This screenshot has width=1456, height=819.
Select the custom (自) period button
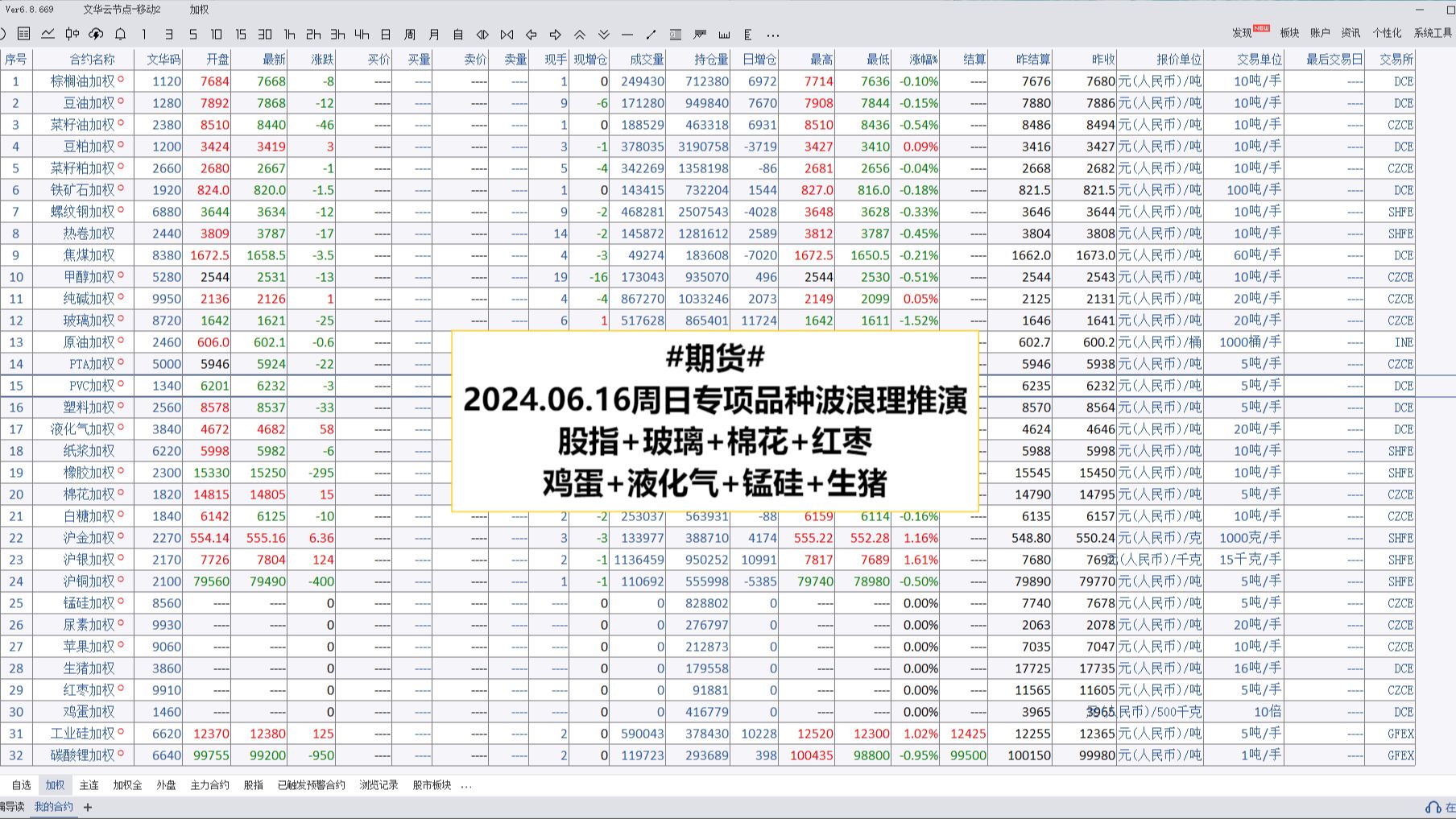[458, 34]
